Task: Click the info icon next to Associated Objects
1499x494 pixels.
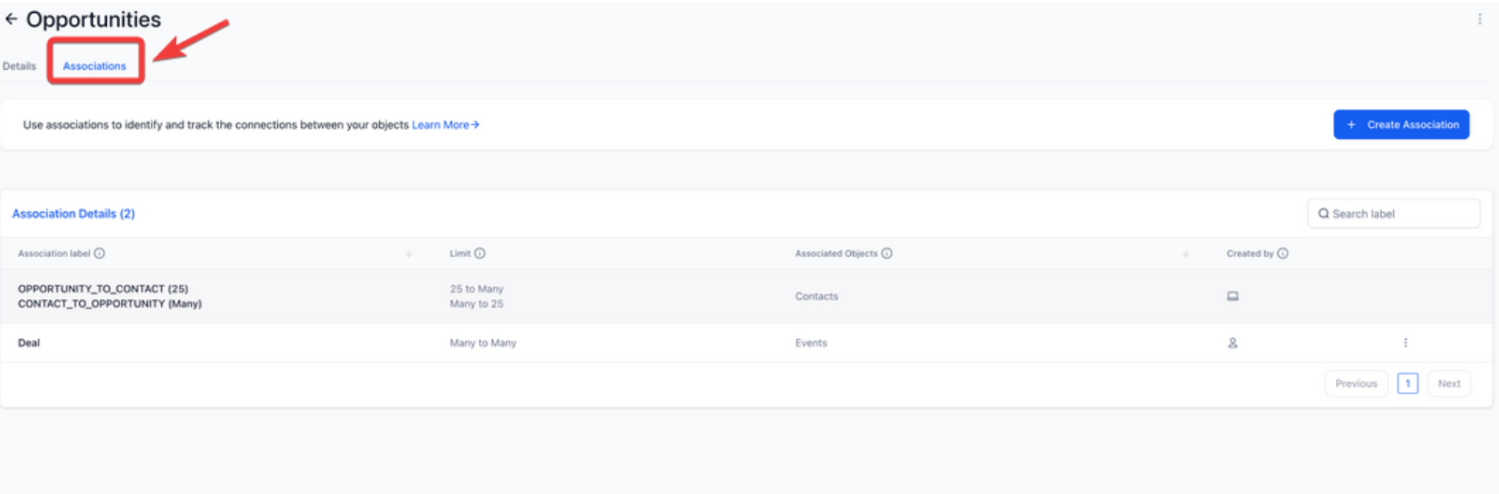Action: [887, 254]
